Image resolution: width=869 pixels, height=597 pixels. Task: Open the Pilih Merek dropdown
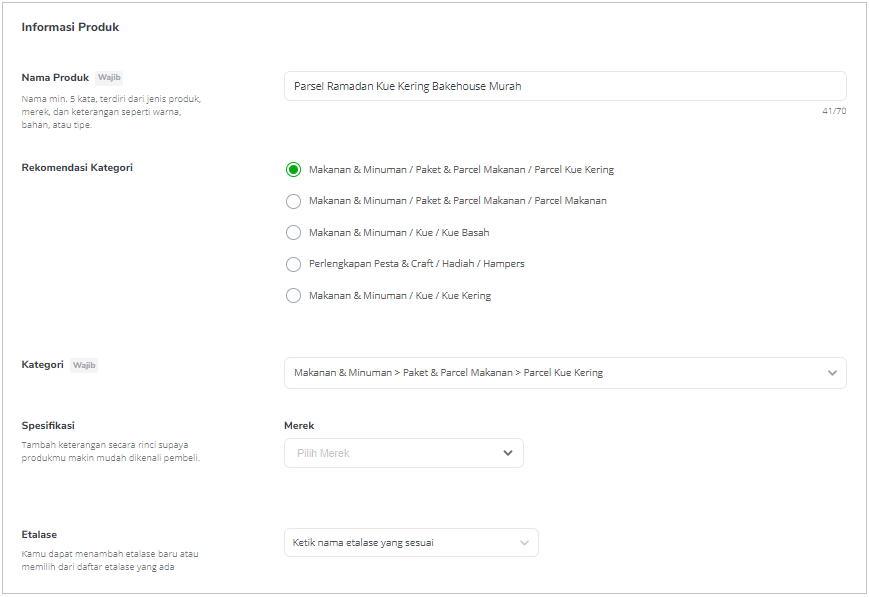(x=403, y=453)
